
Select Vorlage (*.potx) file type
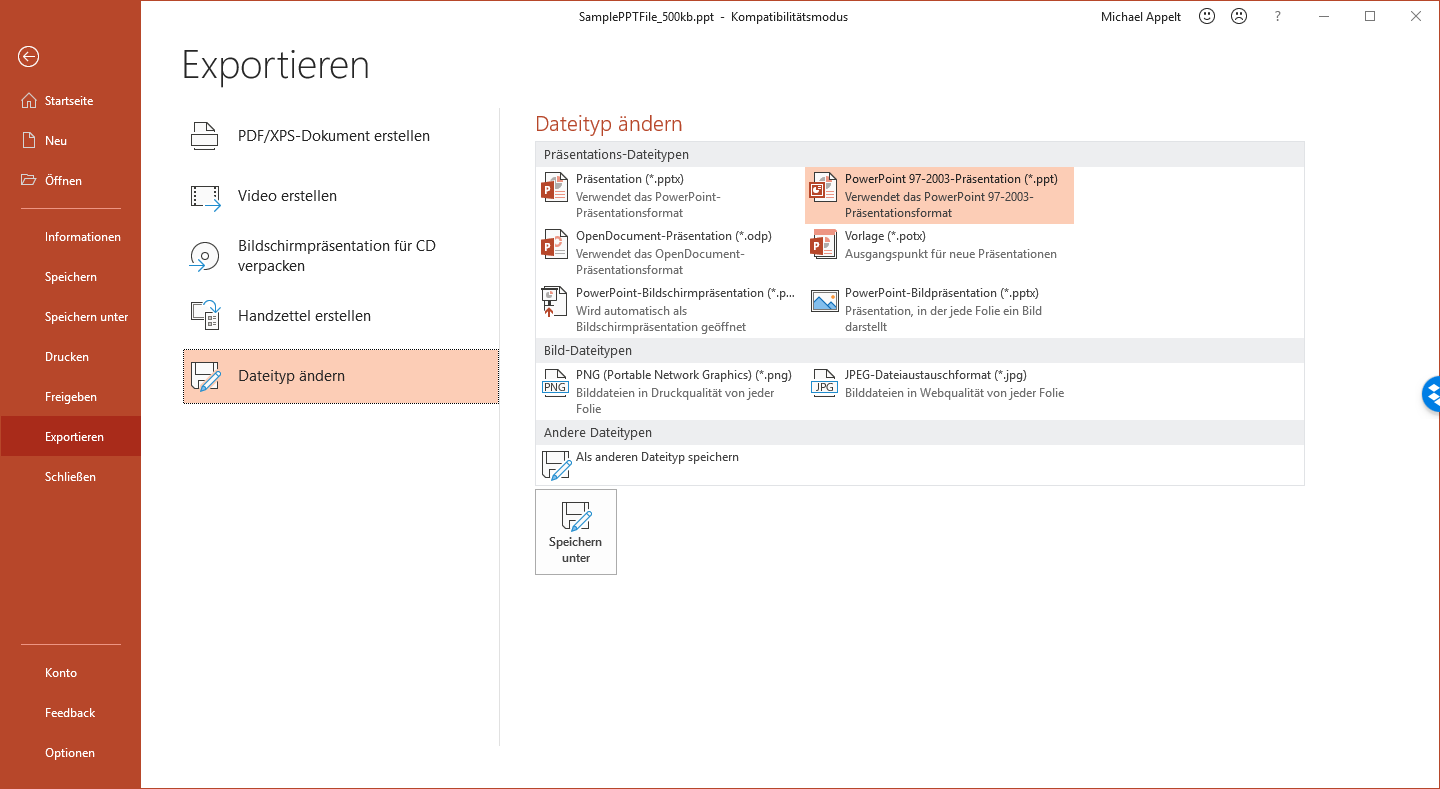point(939,245)
